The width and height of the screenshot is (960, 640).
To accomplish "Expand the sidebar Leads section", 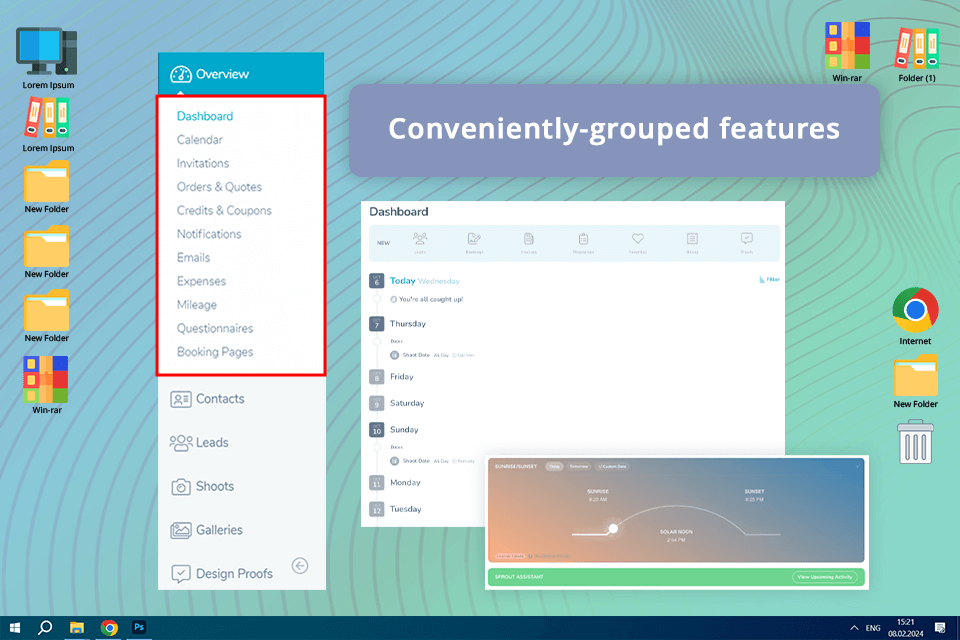I will [x=199, y=442].
